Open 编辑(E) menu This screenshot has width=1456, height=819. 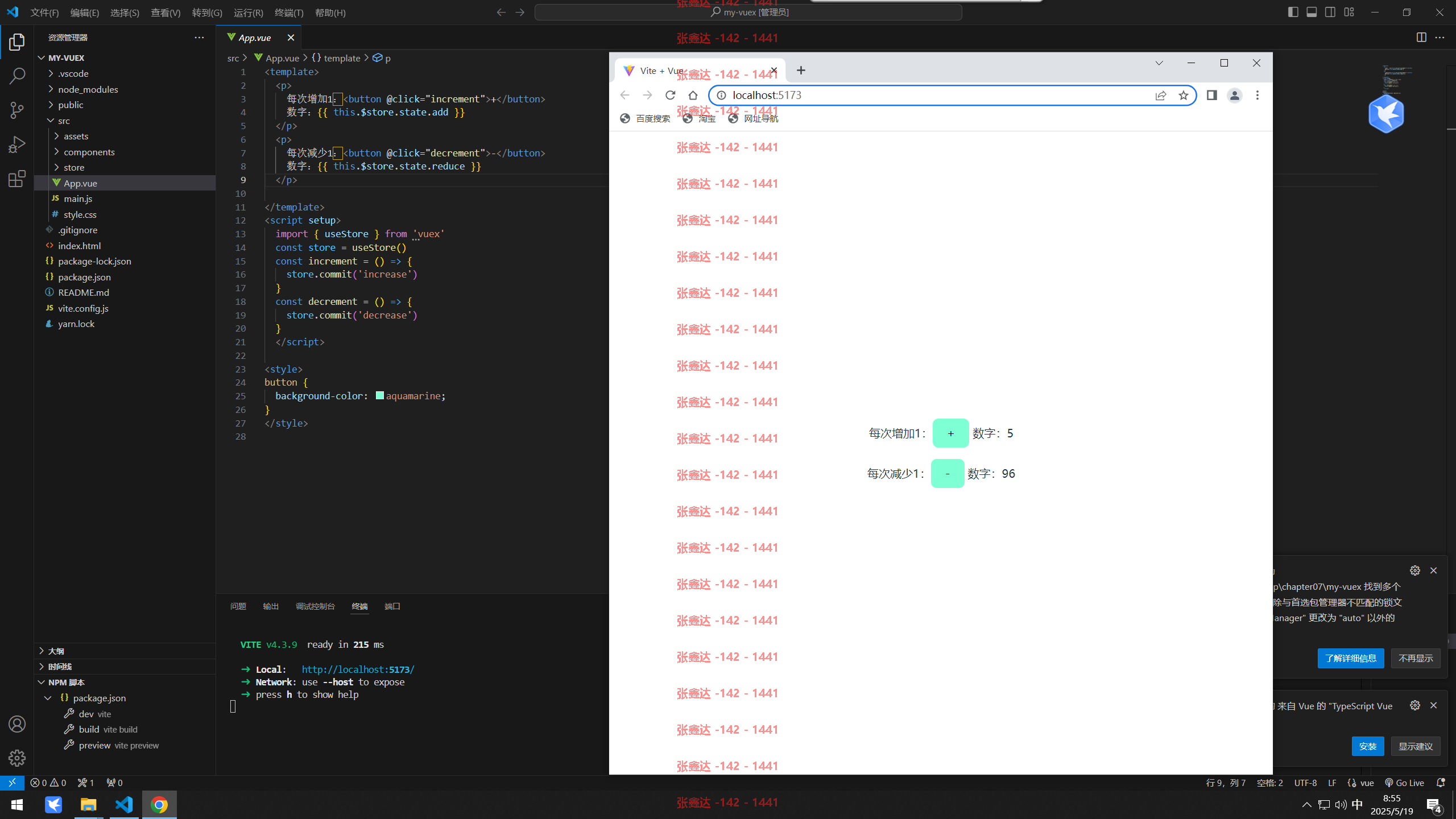[85, 13]
